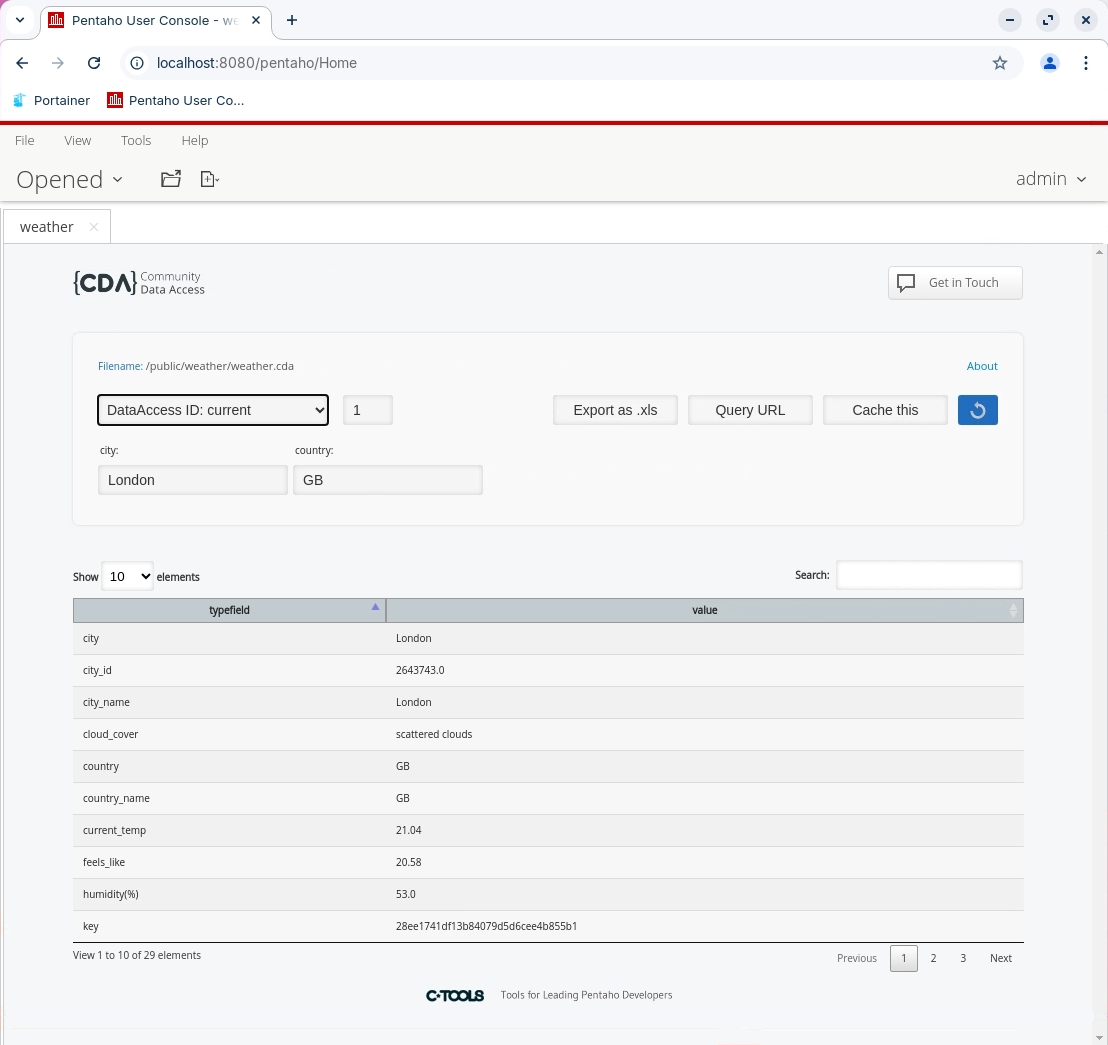
Task: Click the Query URL button
Action: click(750, 410)
